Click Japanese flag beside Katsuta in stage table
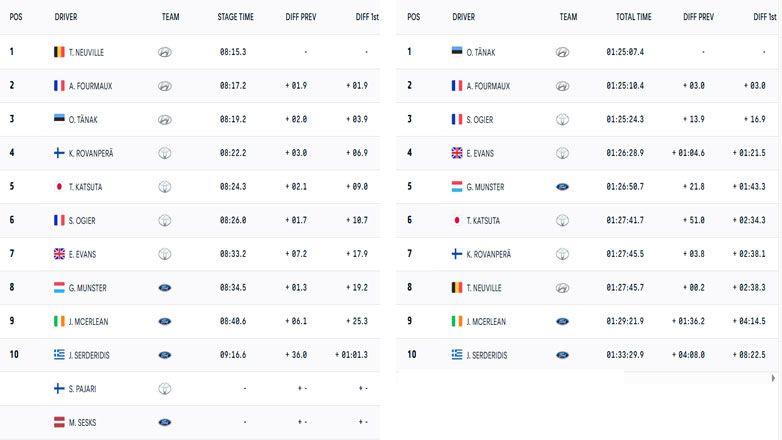This screenshot has width=782, height=440. tap(59, 187)
